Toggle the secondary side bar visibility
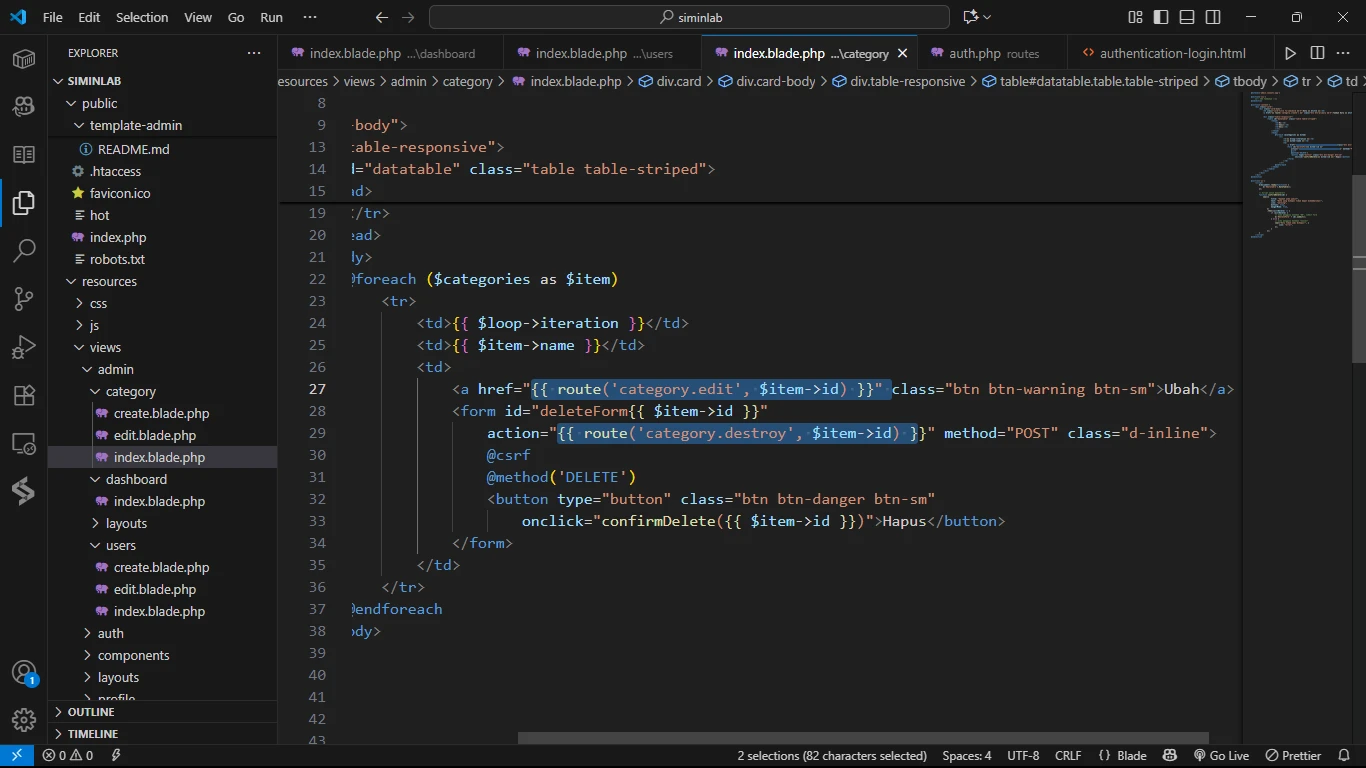 click(x=1213, y=17)
